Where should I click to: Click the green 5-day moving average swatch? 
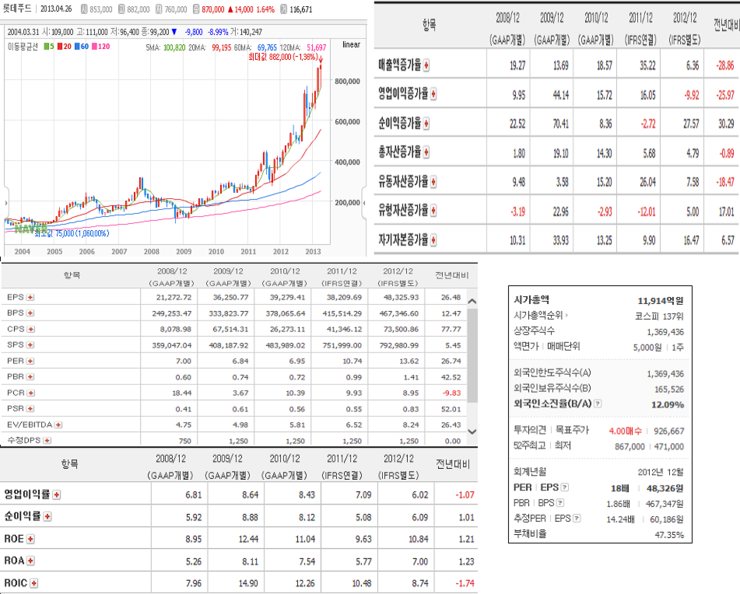(46, 46)
